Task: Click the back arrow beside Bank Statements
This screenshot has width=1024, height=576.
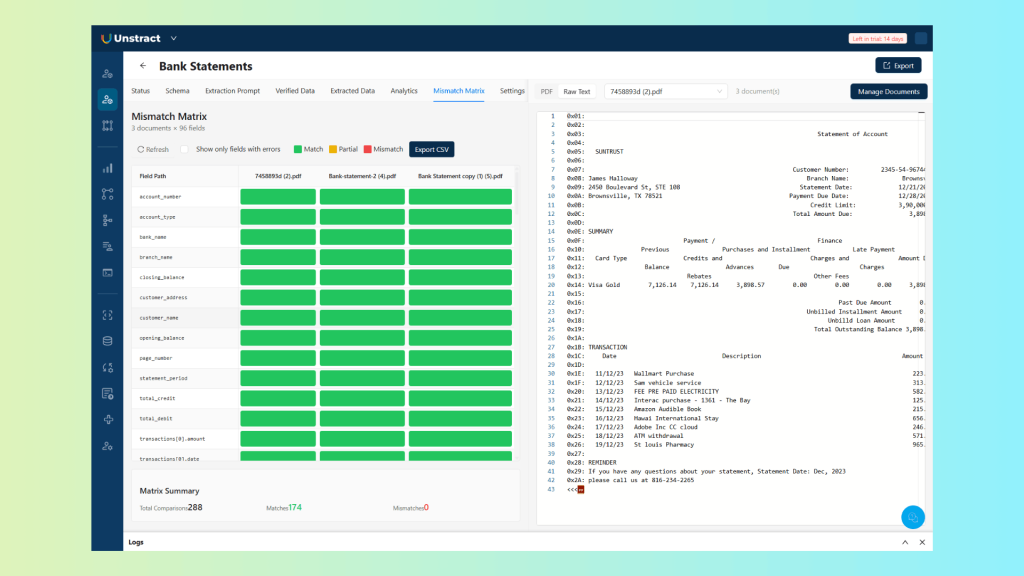Action: tap(142, 66)
